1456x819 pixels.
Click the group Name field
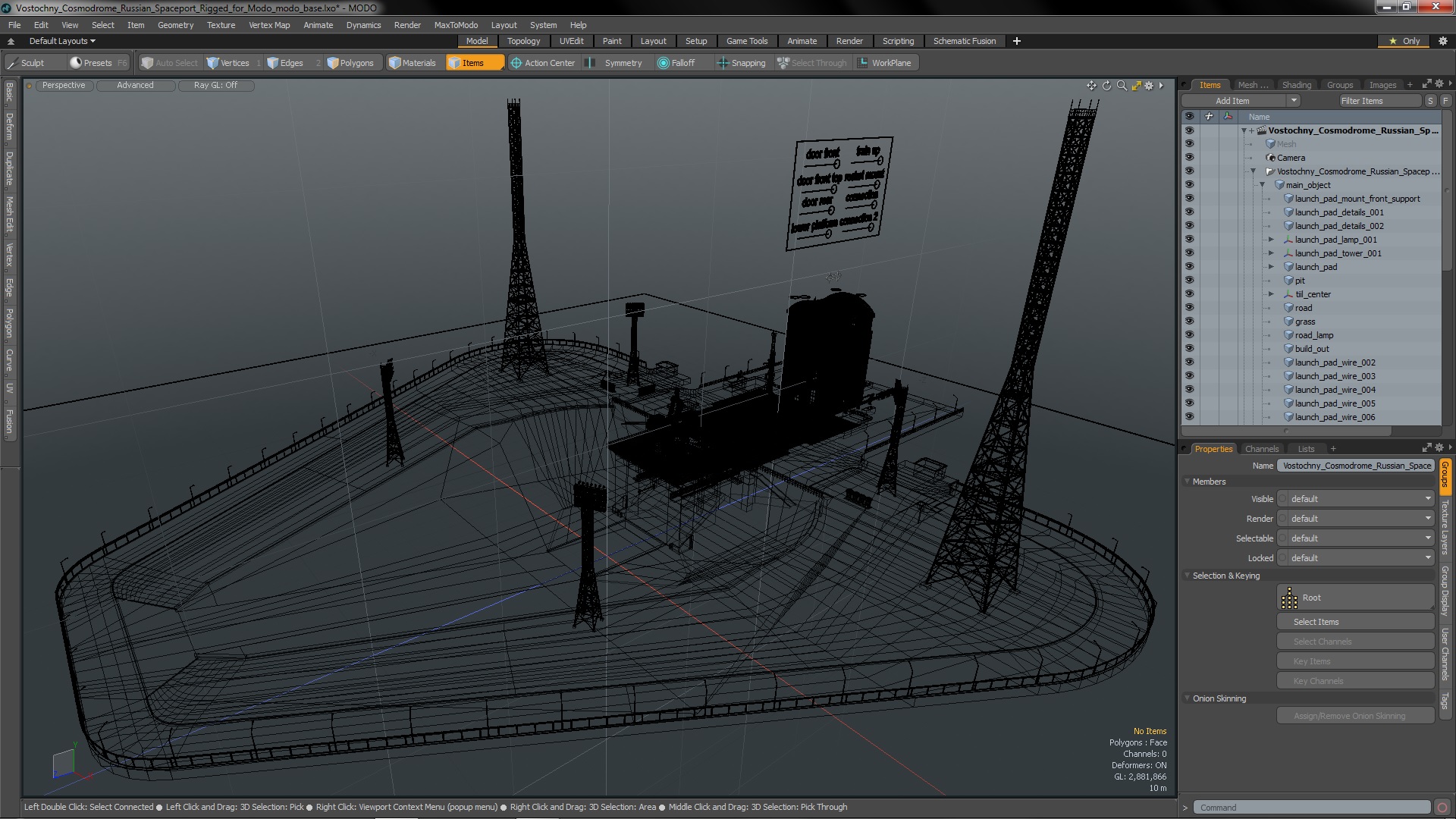click(x=1357, y=466)
